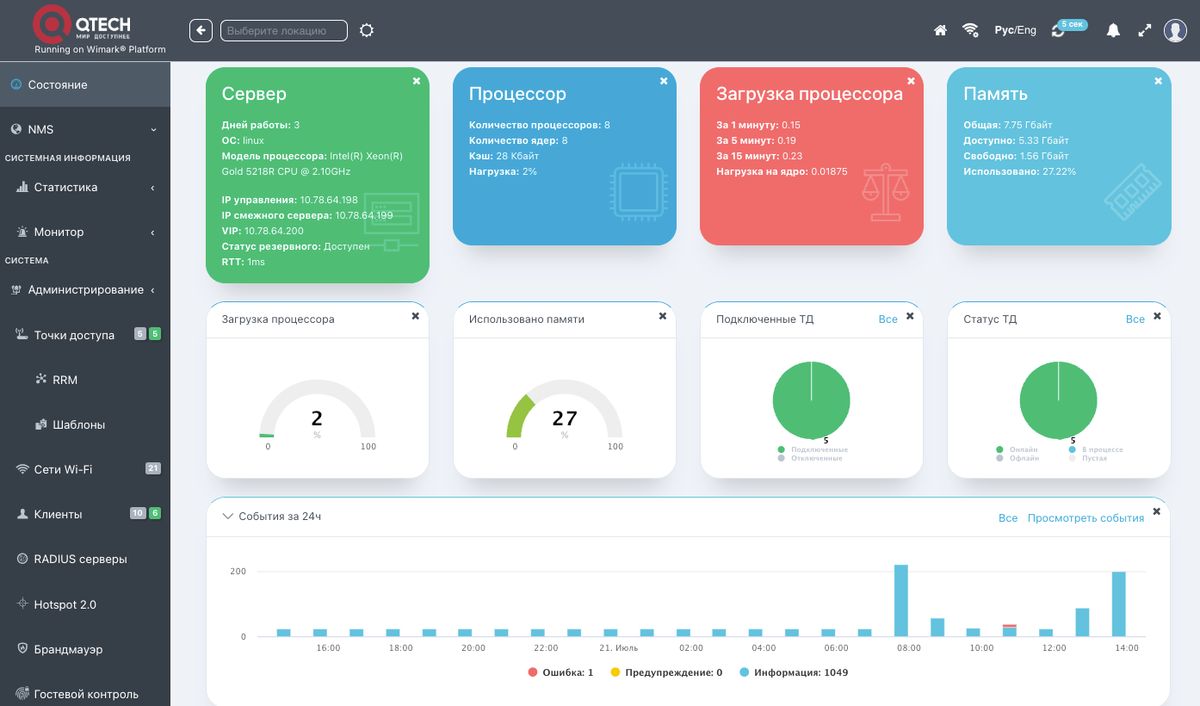Enter fullscreen with the expand arrows icon
The height and width of the screenshot is (706, 1200).
click(1145, 31)
